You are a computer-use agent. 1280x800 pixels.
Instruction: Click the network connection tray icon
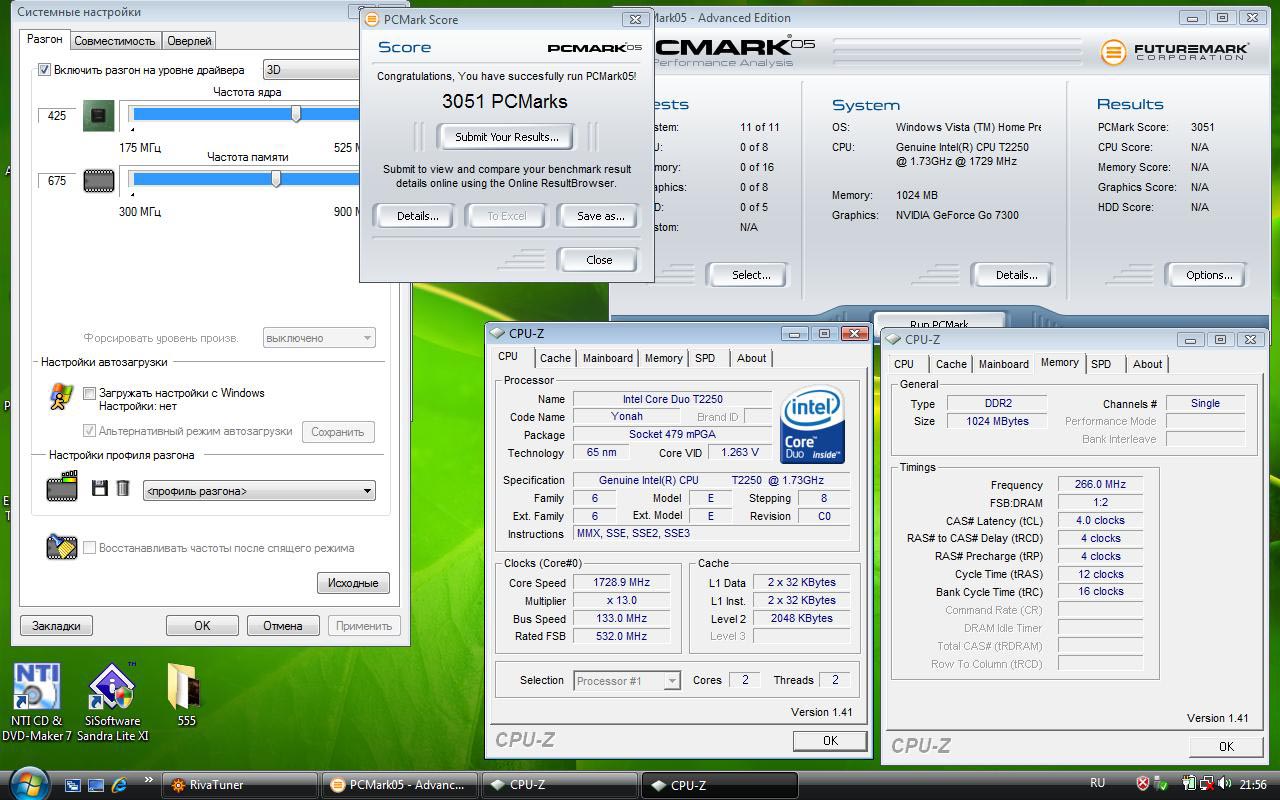(x=1207, y=784)
